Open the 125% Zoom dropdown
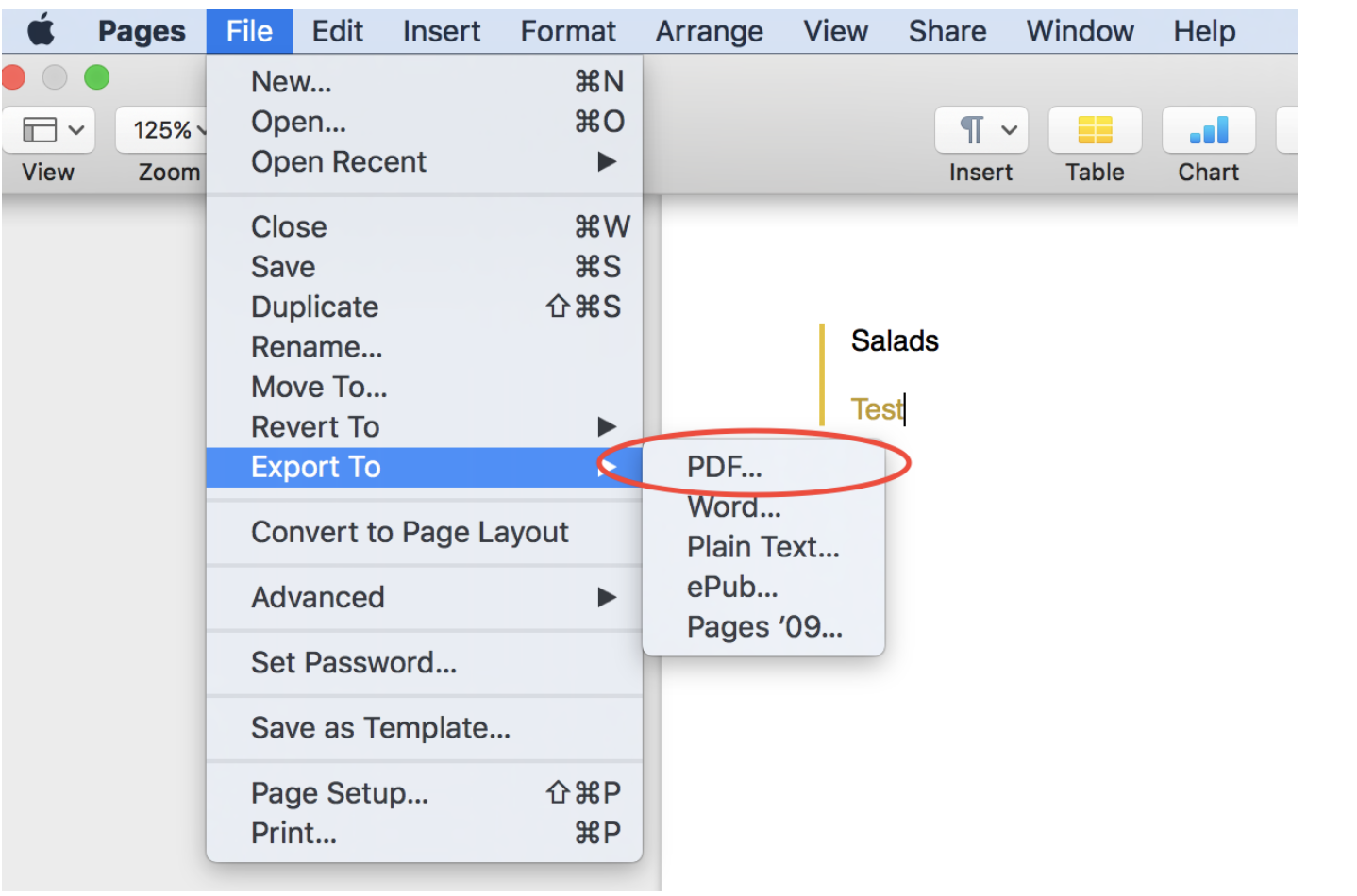 pos(162,129)
